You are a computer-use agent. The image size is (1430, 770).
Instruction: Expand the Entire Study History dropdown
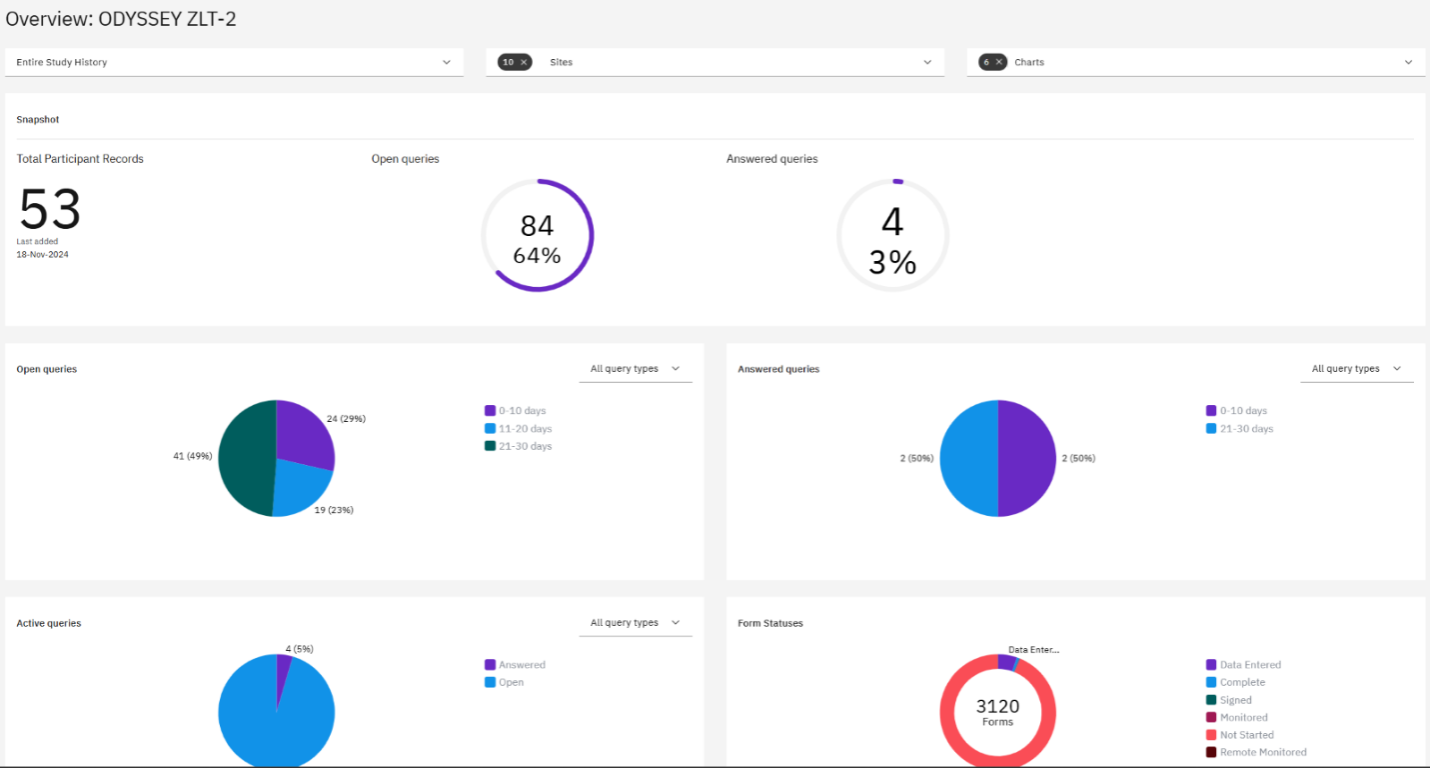234,62
